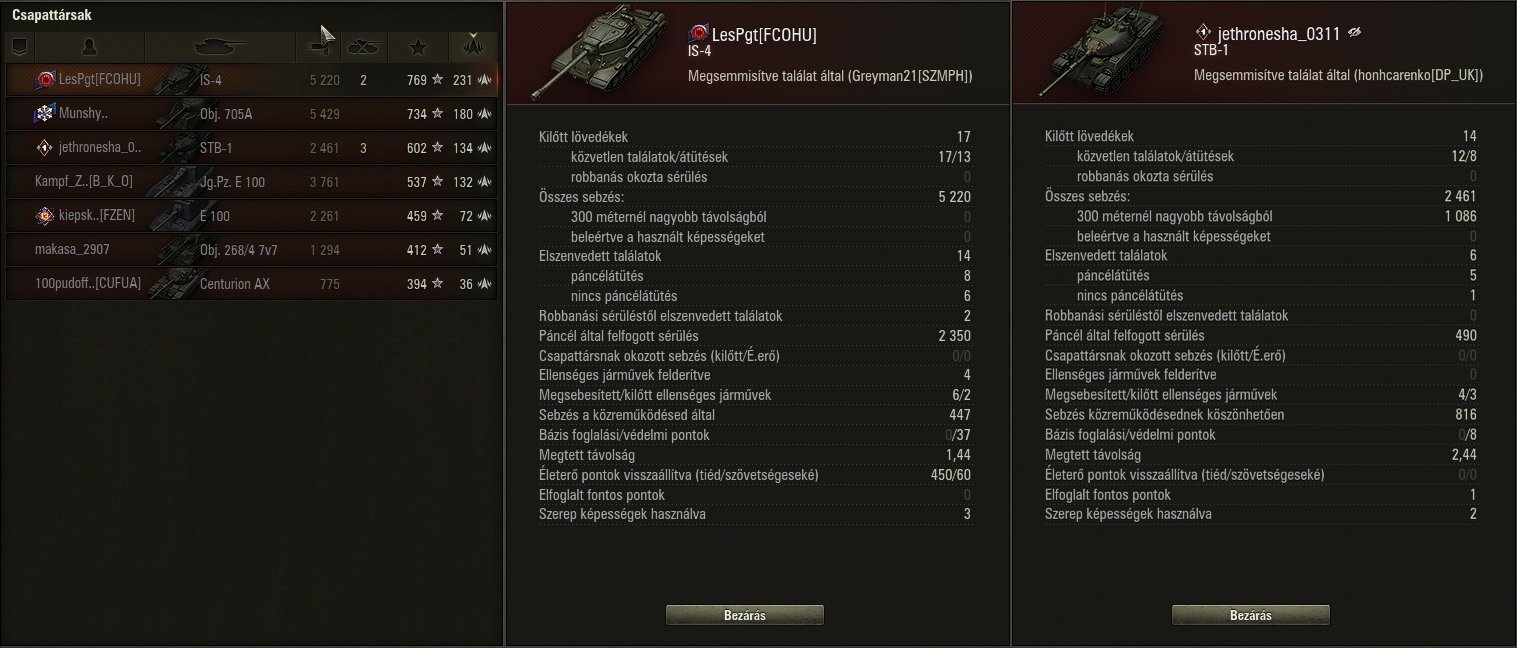Click the eye icon beside jethronesha_0311
Viewport: 1517px width, 648px height.
(1355, 33)
